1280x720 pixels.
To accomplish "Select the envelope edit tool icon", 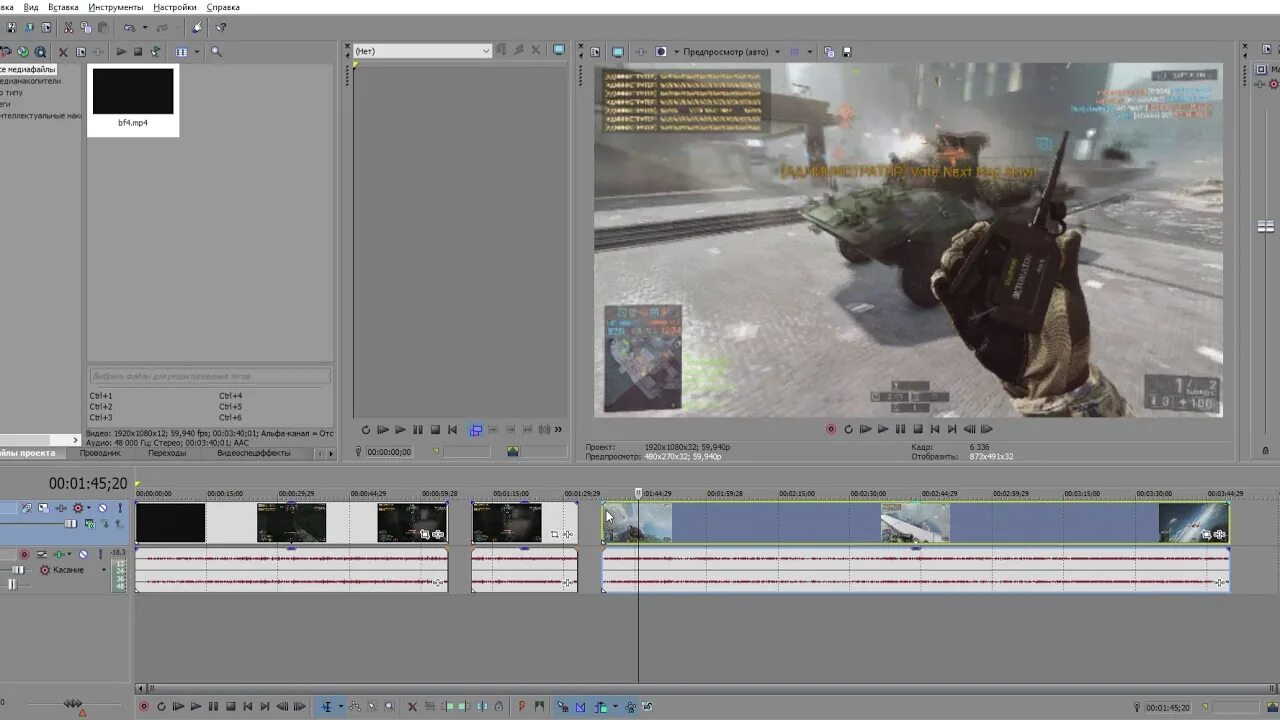I will [x=355, y=706].
